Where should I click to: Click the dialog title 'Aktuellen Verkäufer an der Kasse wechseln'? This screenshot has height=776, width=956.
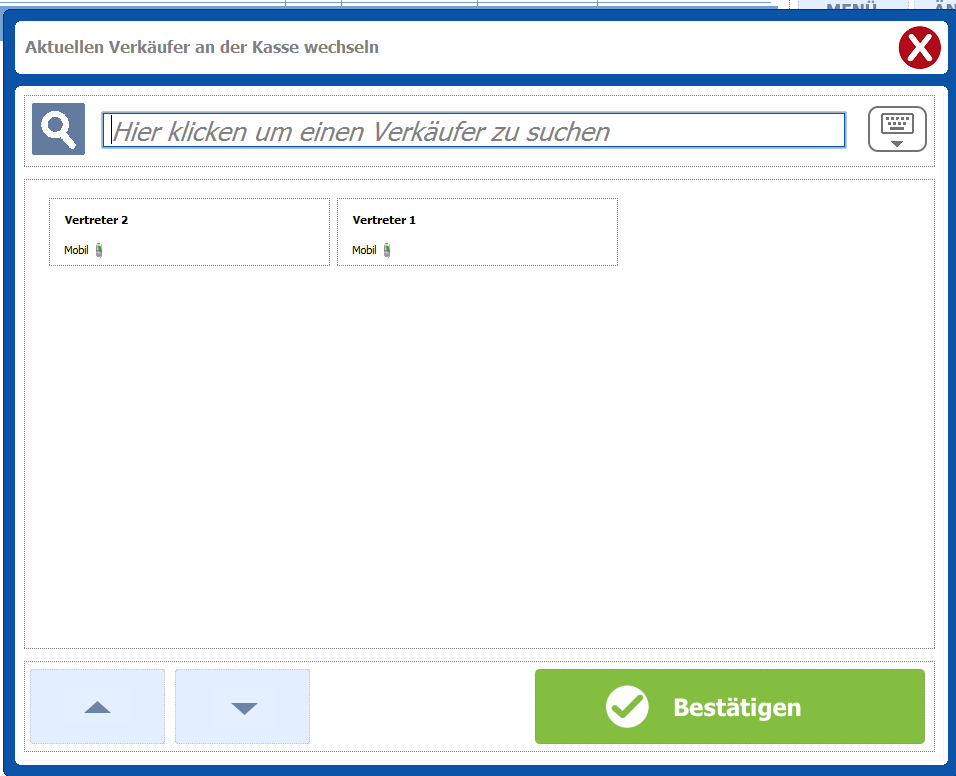pos(202,47)
